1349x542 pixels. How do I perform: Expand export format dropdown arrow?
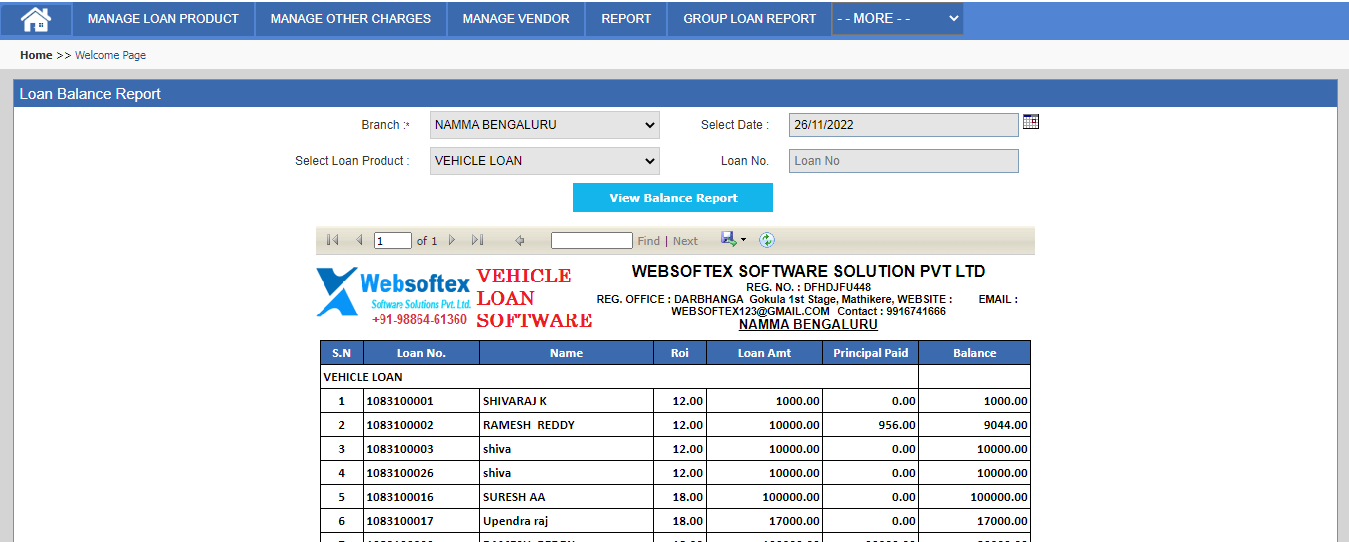pos(743,240)
